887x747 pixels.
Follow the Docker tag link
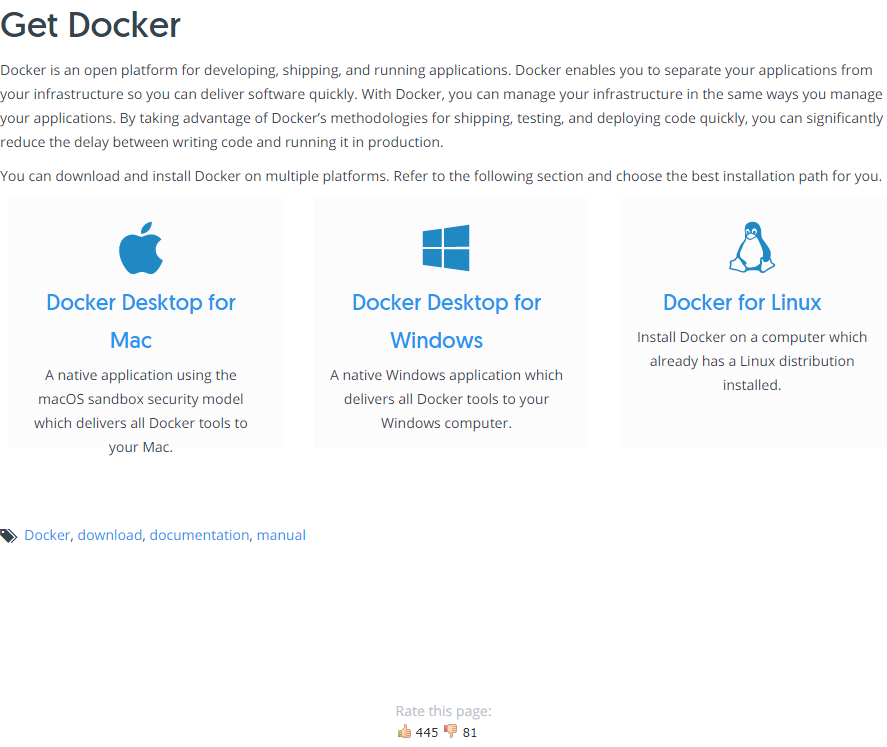47,535
